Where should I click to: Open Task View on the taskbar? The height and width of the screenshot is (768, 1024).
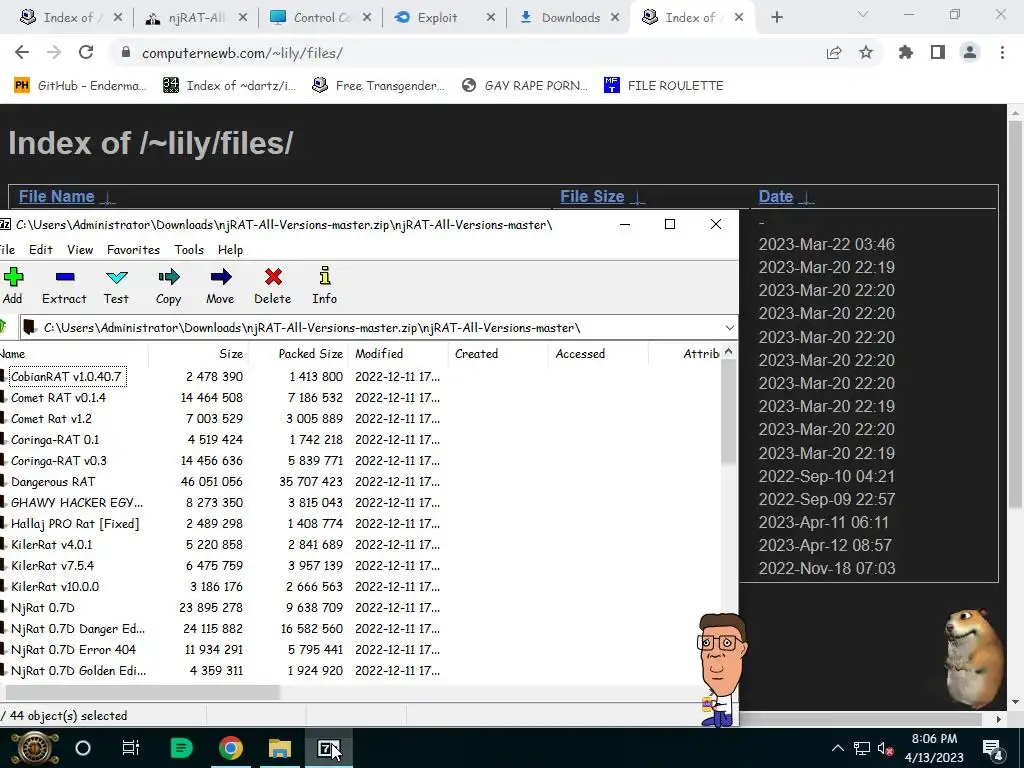click(x=131, y=748)
